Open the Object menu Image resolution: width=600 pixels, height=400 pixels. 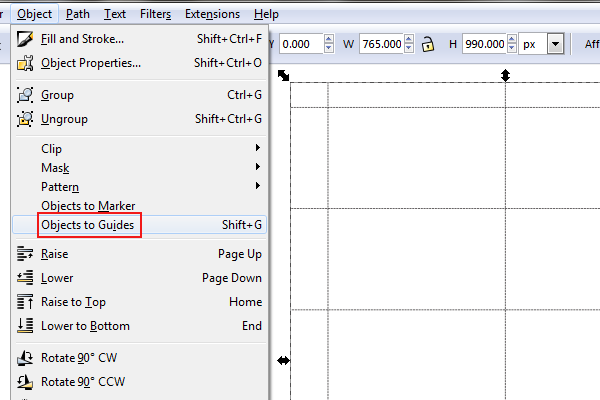tap(34, 14)
